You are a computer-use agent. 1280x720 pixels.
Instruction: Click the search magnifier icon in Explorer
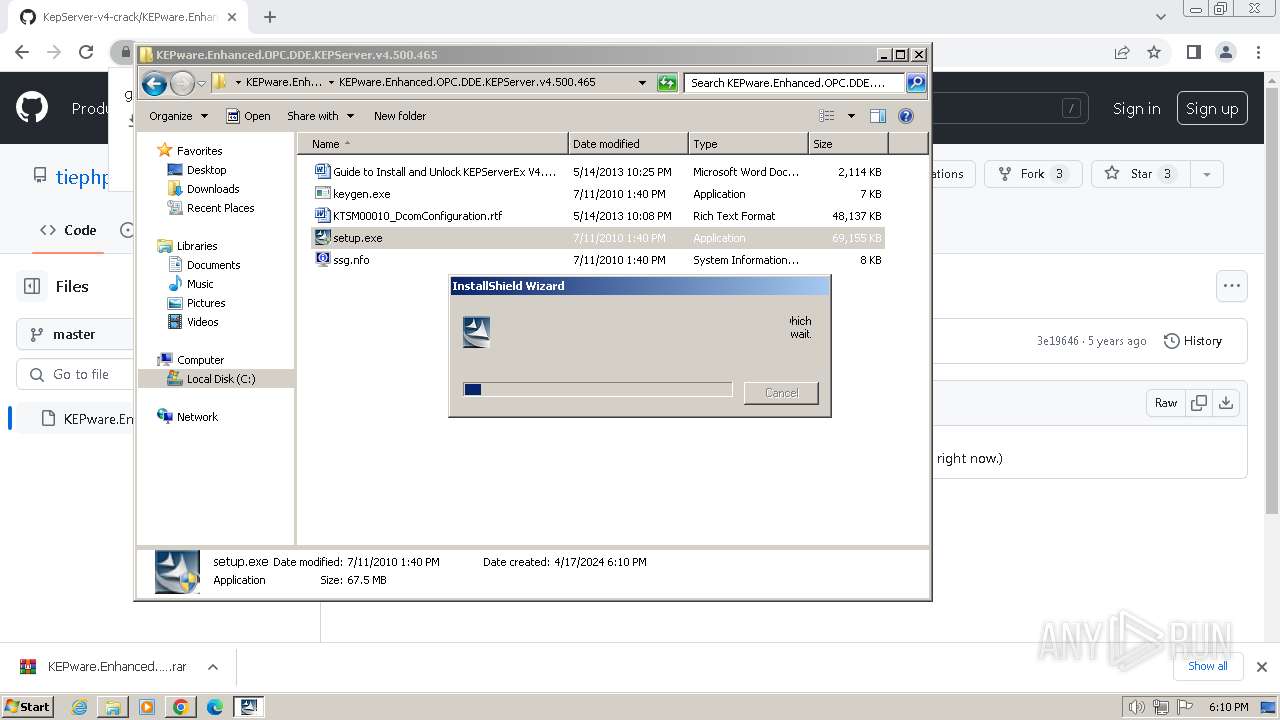pos(916,83)
